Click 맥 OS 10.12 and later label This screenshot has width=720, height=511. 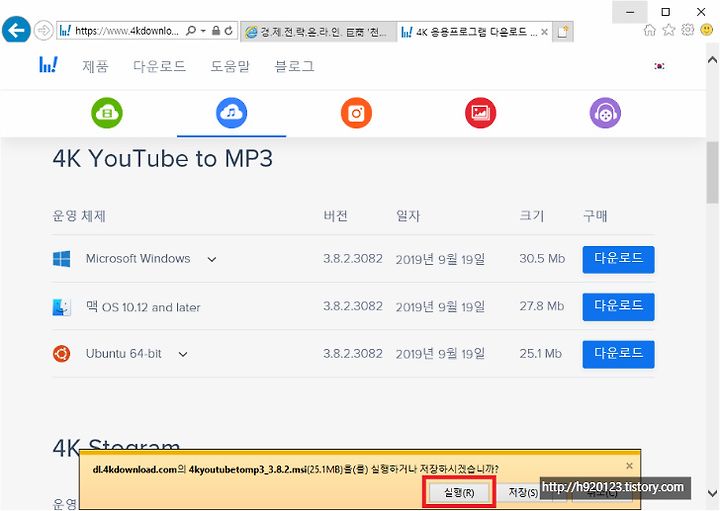pos(143,307)
